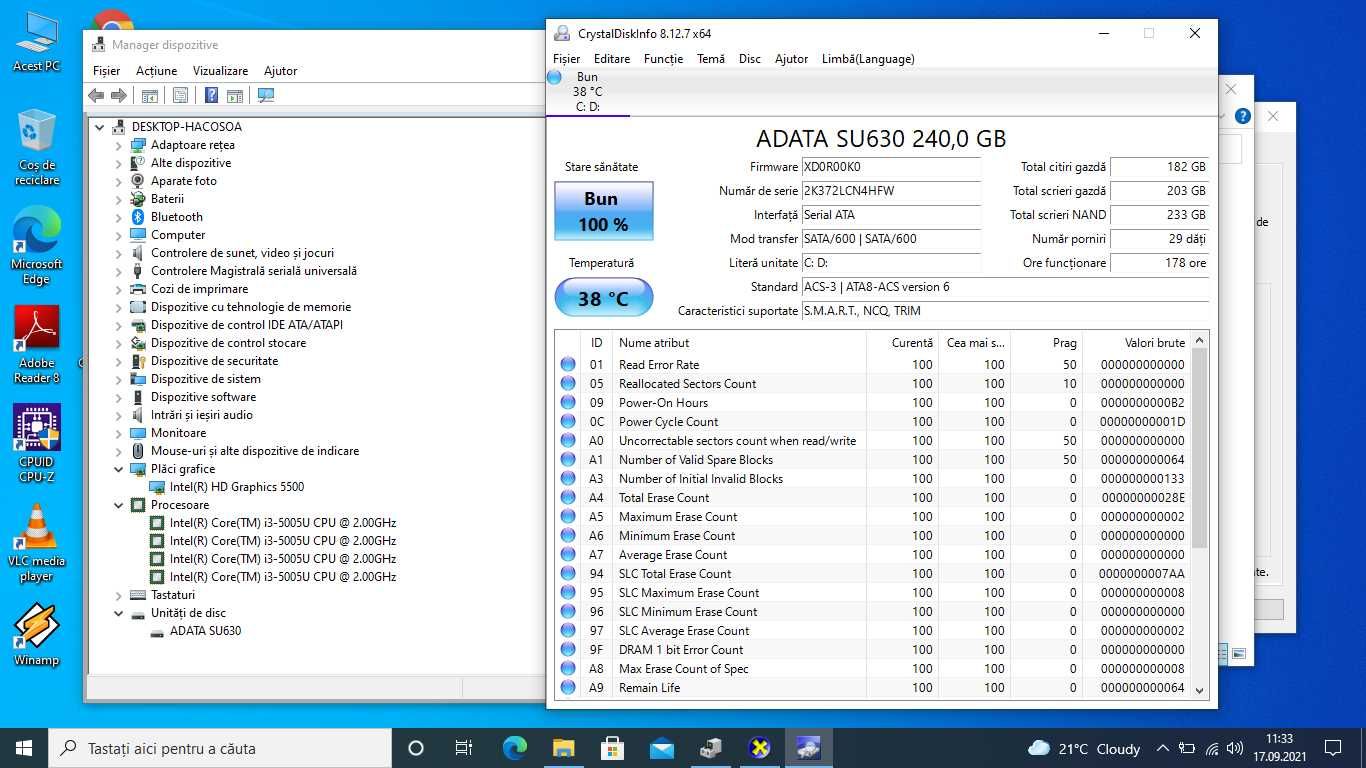Select Winamp desktop shortcut

36,635
